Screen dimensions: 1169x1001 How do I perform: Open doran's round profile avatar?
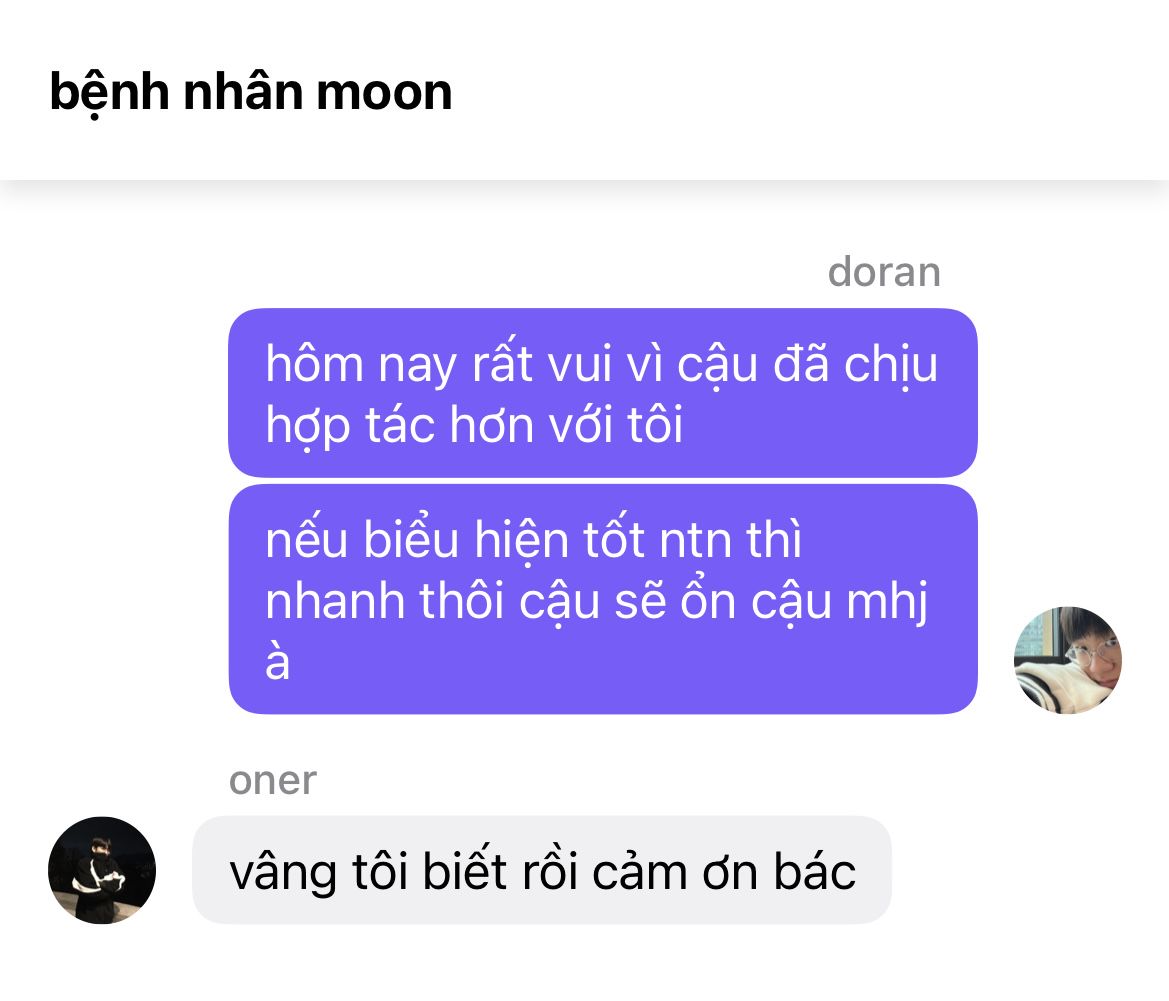pyautogui.click(x=1068, y=660)
